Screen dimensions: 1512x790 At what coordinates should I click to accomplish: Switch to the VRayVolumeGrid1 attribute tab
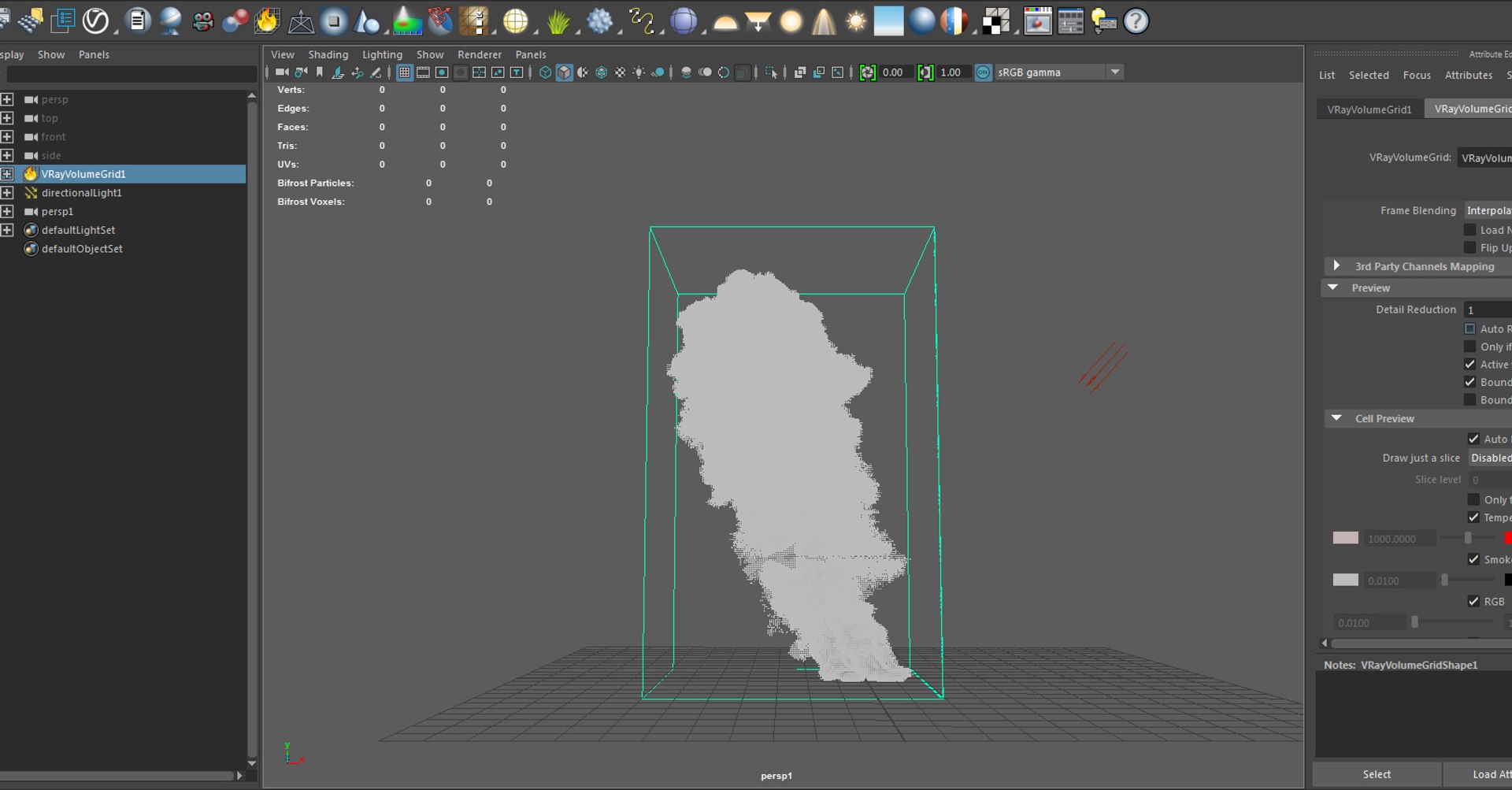click(x=1369, y=109)
